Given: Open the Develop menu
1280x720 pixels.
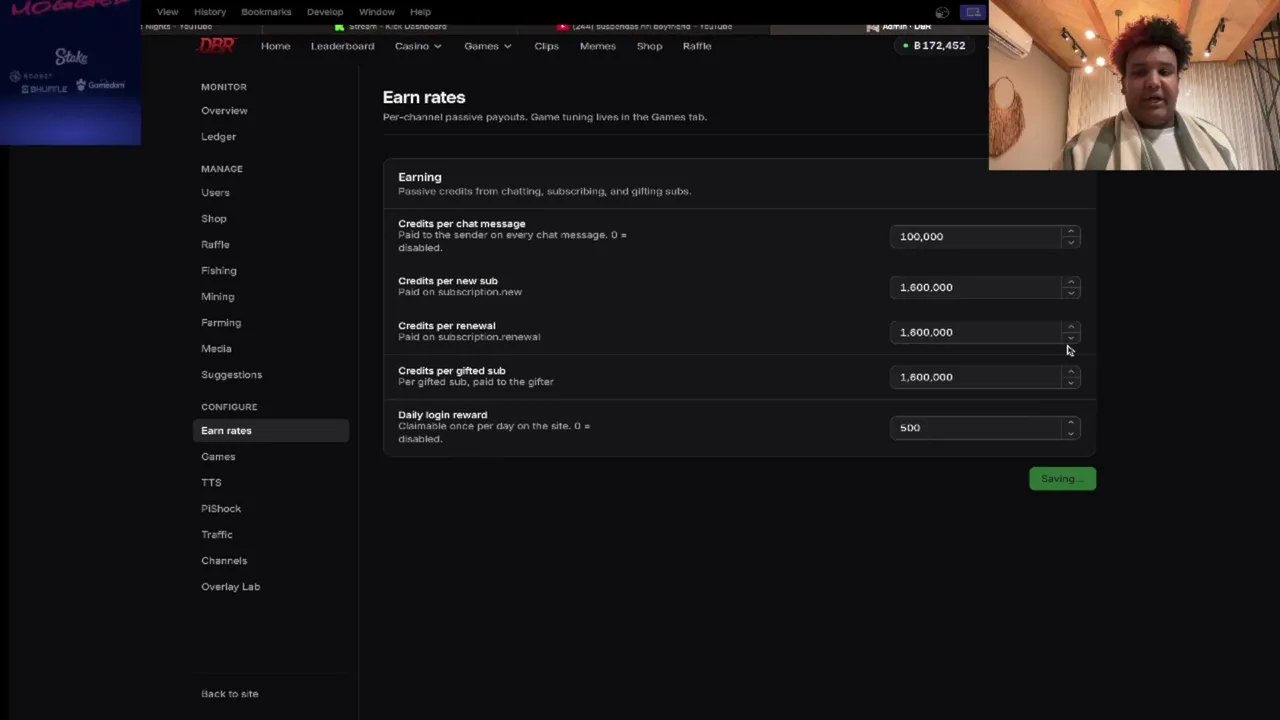Looking at the screenshot, I should pyautogui.click(x=325, y=12).
